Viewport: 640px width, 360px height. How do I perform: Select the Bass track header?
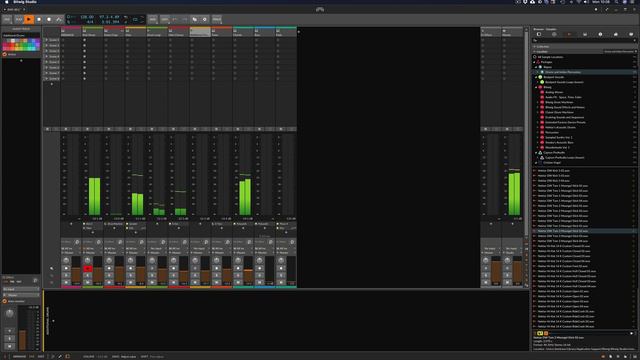tap(265, 33)
